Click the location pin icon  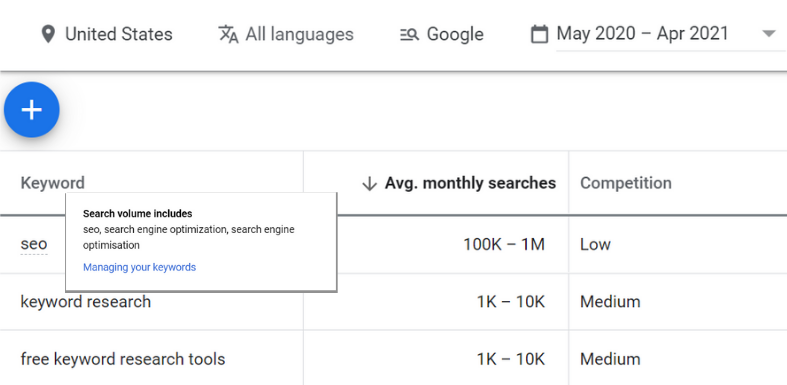(x=48, y=35)
